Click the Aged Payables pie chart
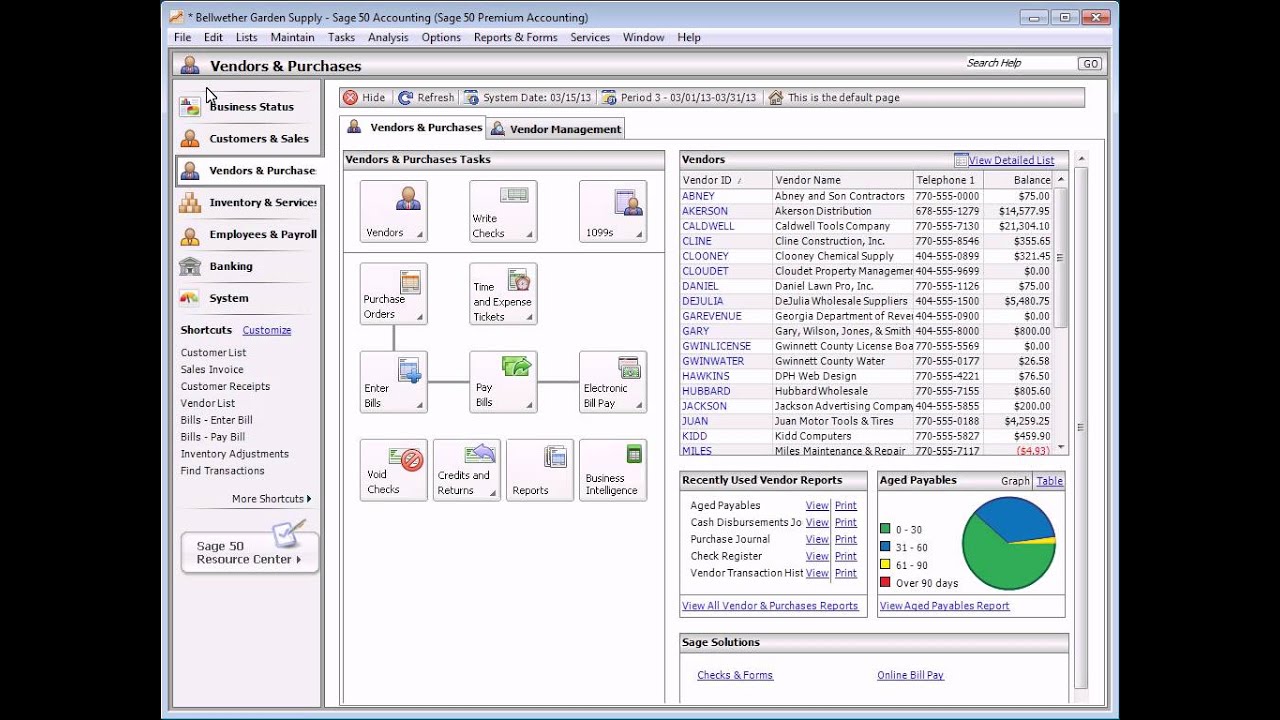 click(x=1009, y=543)
